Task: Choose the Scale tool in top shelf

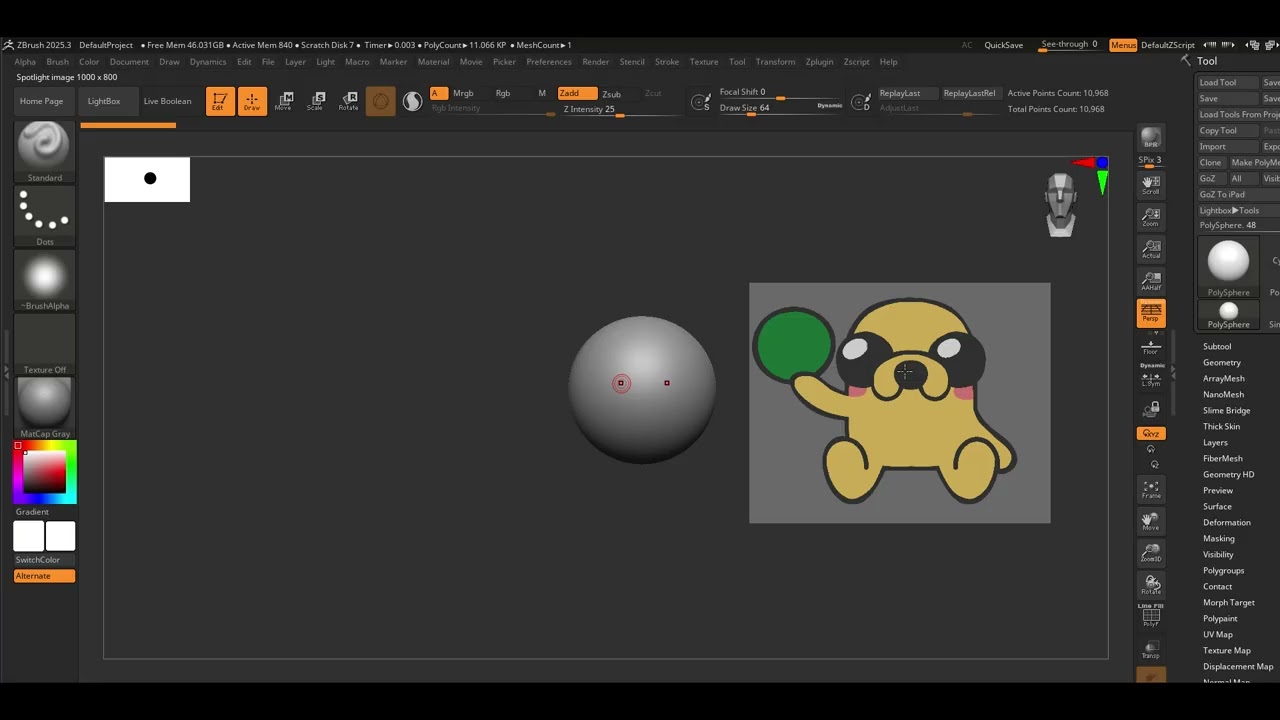Action: pyautogui.click(x=316, y=101)
